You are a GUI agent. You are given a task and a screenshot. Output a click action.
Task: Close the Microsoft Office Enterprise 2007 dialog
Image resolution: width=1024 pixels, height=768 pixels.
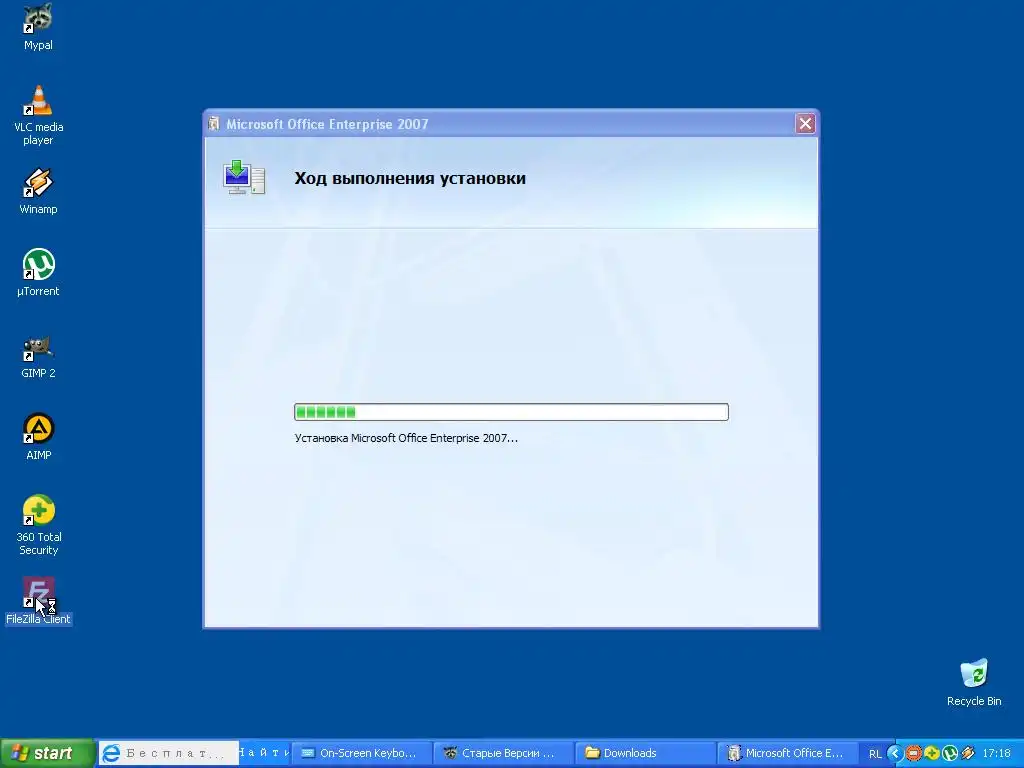point(805,123)
